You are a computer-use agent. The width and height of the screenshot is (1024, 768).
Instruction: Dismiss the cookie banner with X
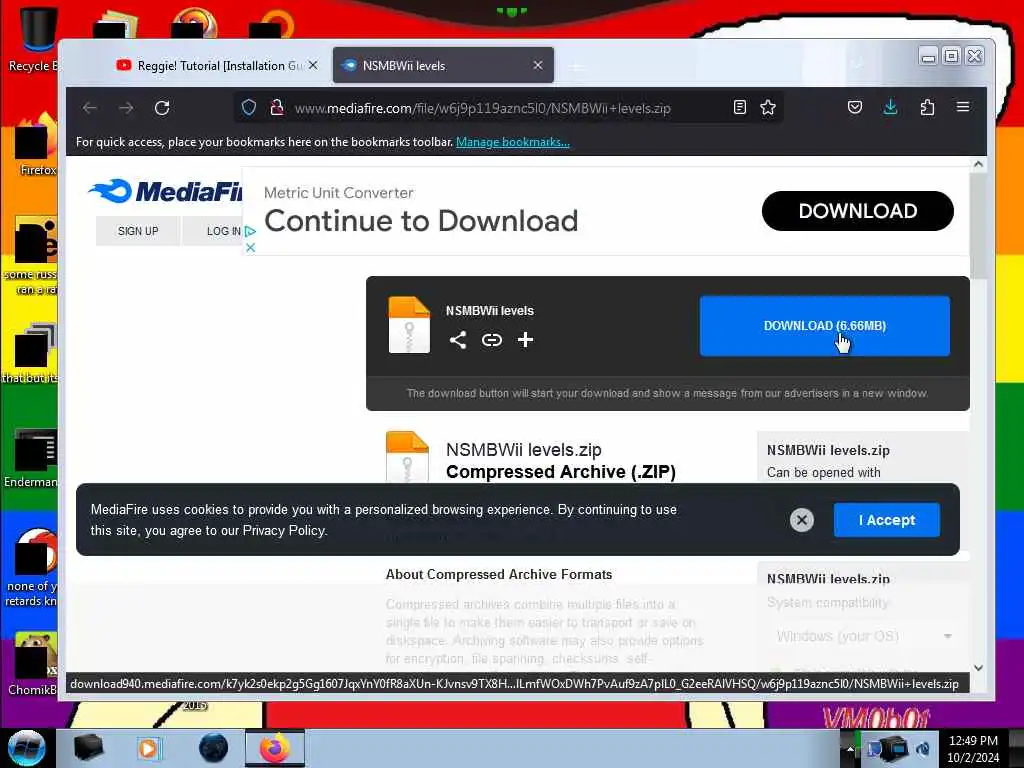802,520
